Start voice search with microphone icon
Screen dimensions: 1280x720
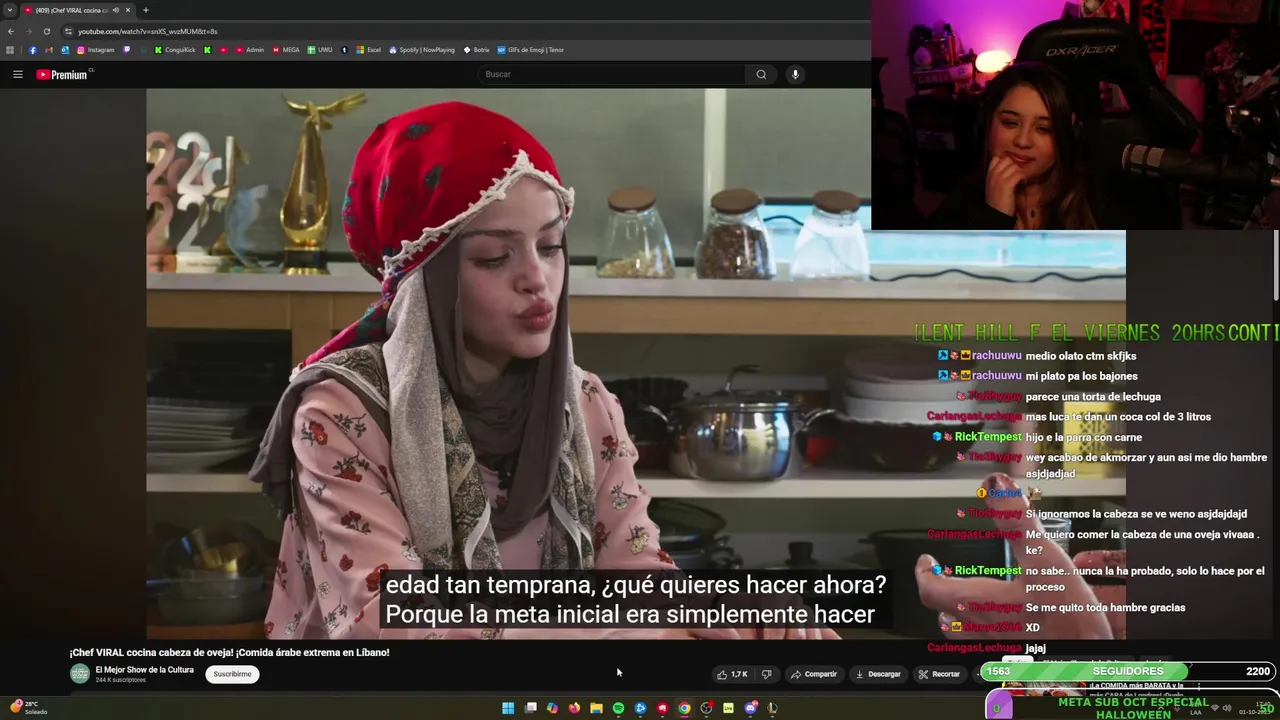[x=795, y=74]
